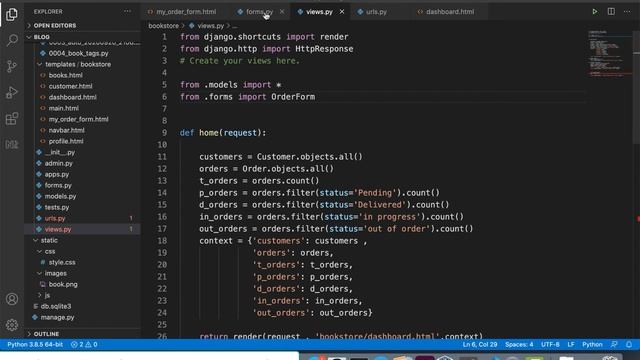Screen dimensions: 640x360
Task: Open Explorer panel ellipsis menu
Action: [127, 11]
